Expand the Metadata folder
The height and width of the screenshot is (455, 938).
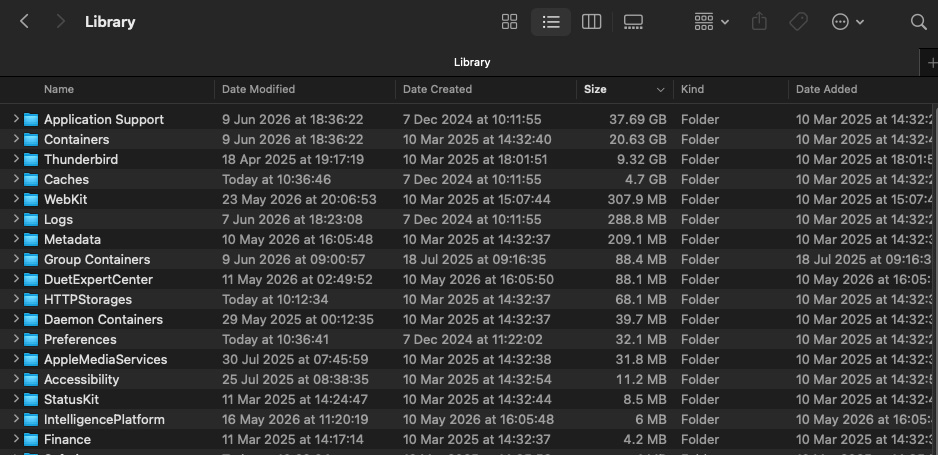coord(16,240)
